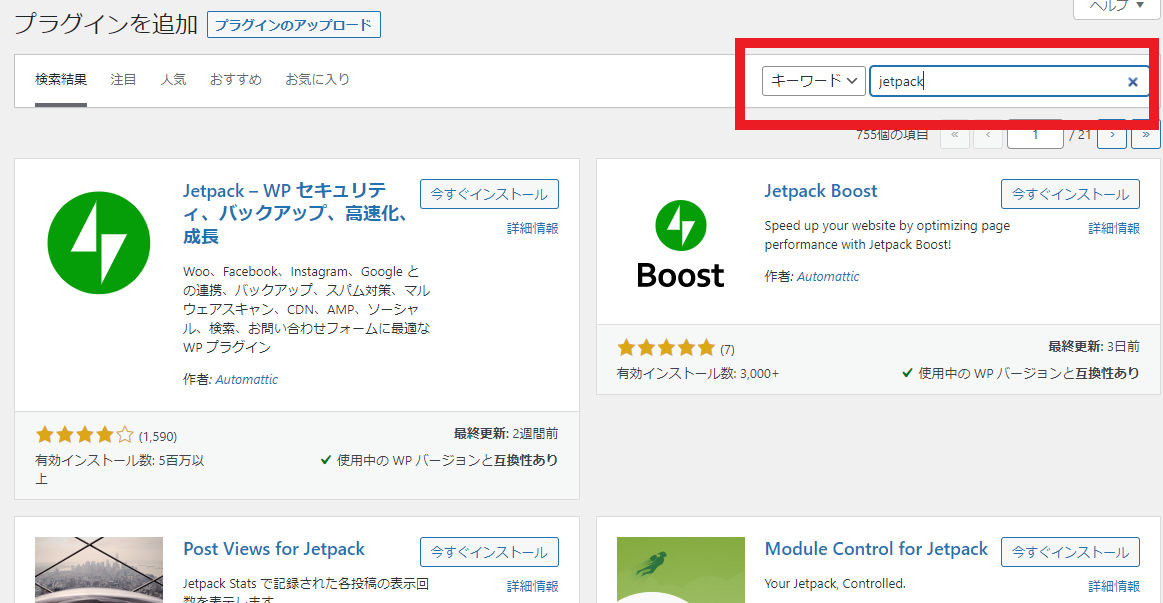Click the Post Views for Jetpack thumbnail

99,571
